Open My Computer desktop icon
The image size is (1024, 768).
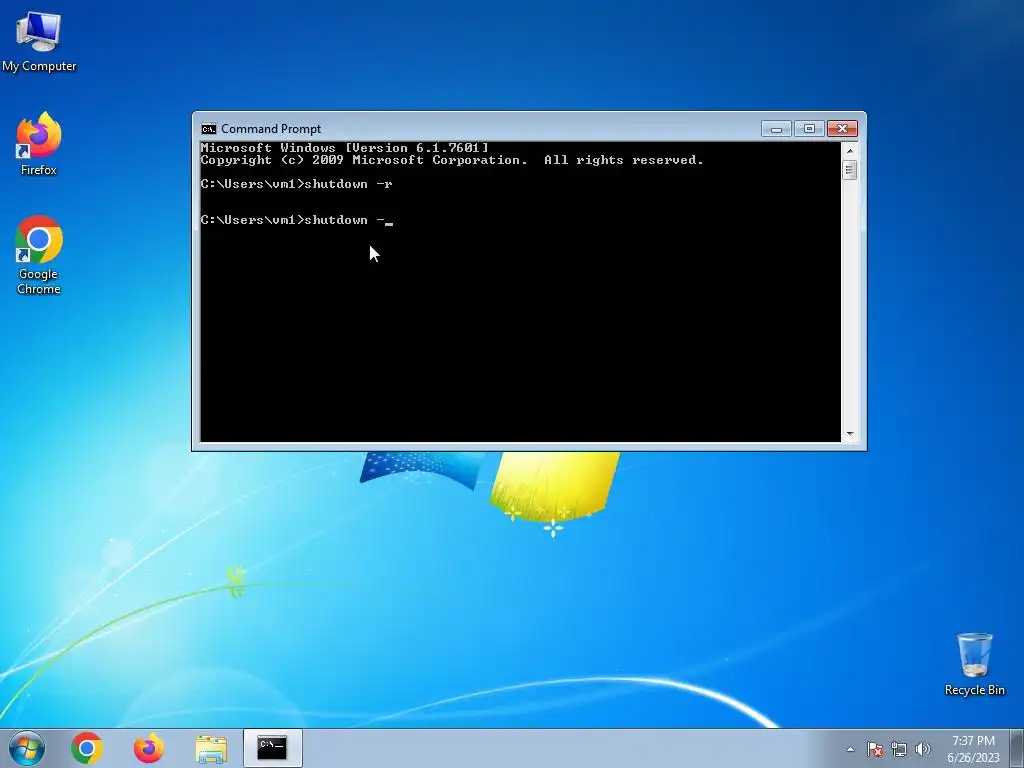tap(39, 40)
